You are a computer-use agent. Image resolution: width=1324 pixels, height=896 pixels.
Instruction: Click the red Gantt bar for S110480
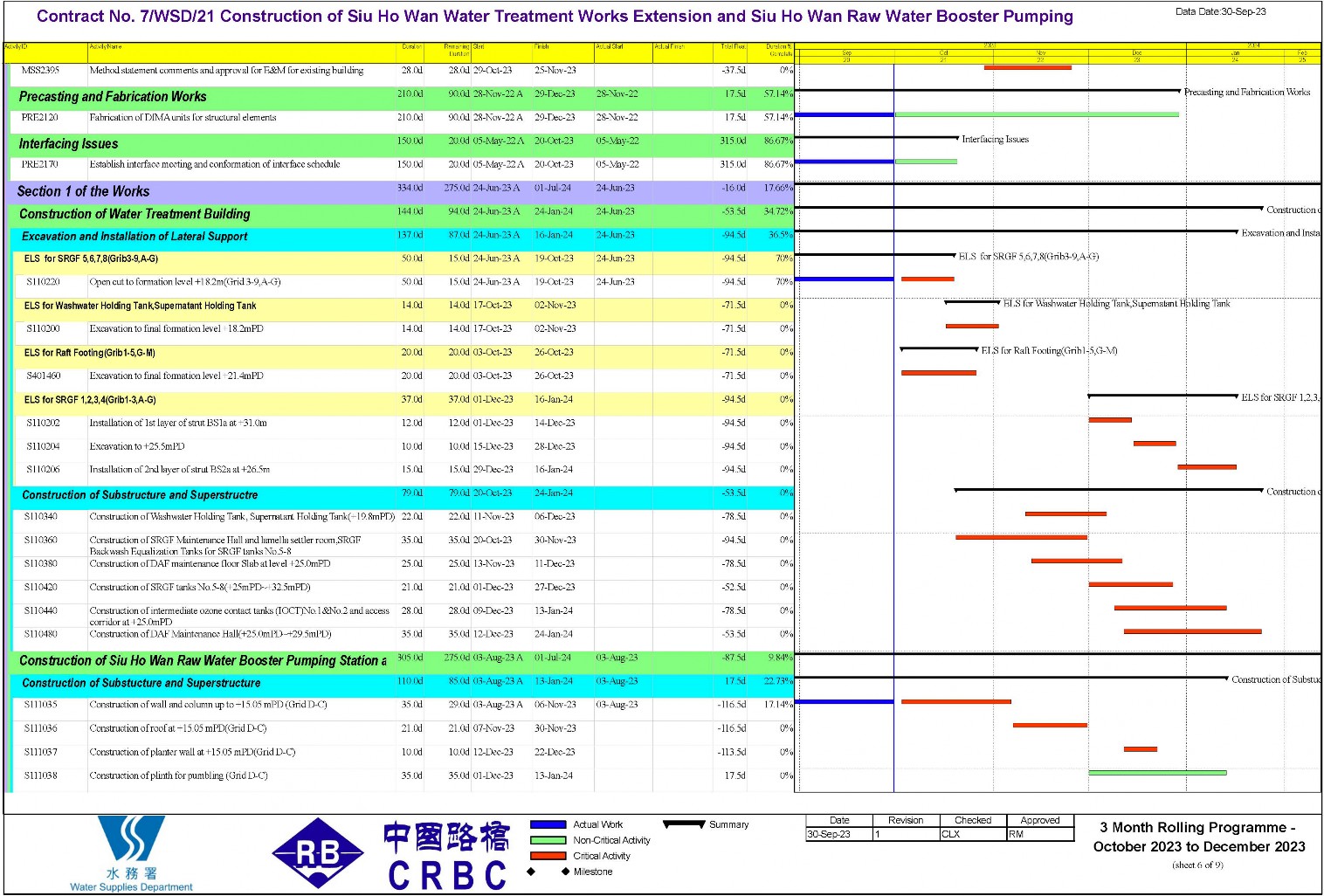click(x=1193, y=631)
